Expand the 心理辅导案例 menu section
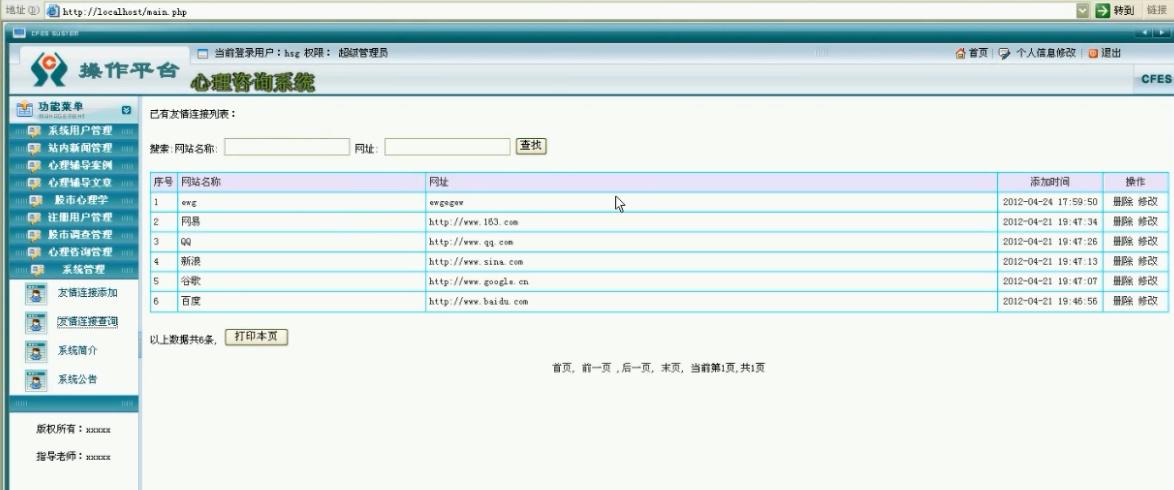Screen dimensions: 1174x490 [73, 166]
